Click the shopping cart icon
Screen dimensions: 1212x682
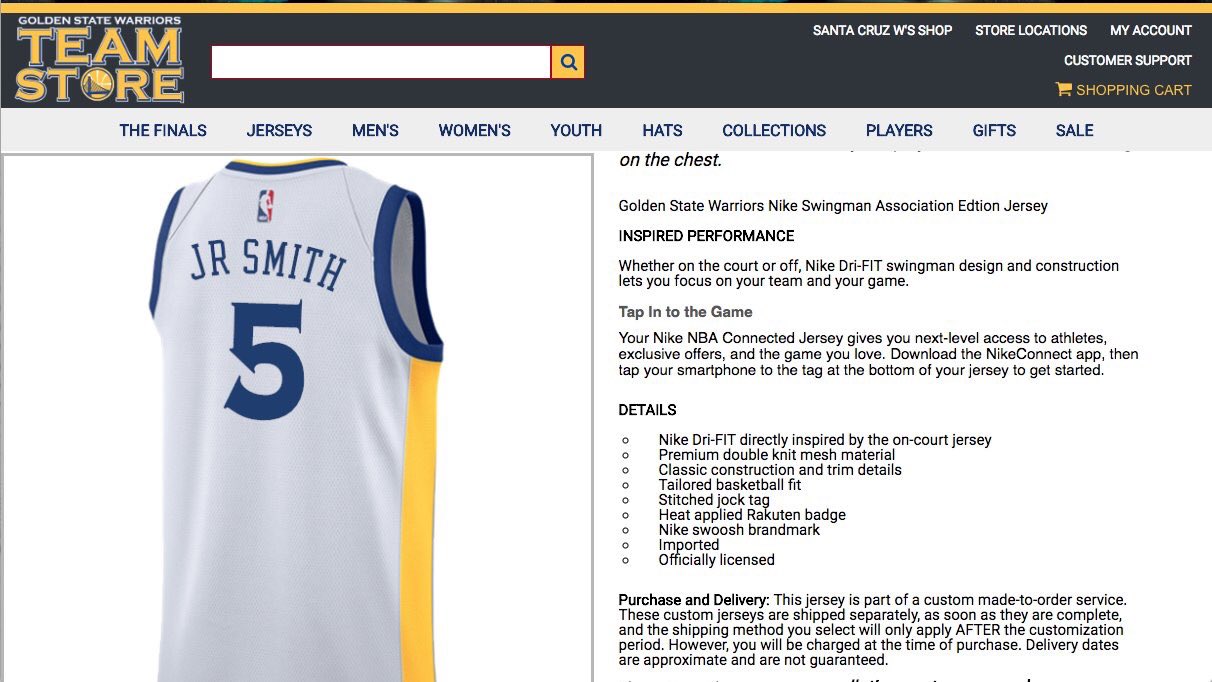[x=1063, y=89]
